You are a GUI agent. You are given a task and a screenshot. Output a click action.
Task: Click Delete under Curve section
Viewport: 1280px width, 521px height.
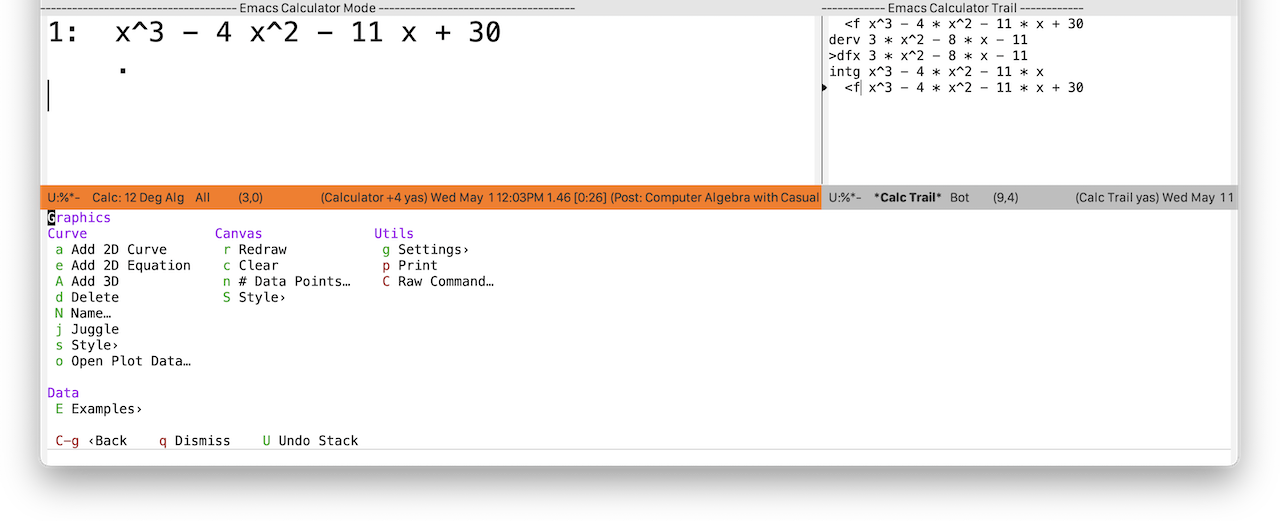point(87,297)
